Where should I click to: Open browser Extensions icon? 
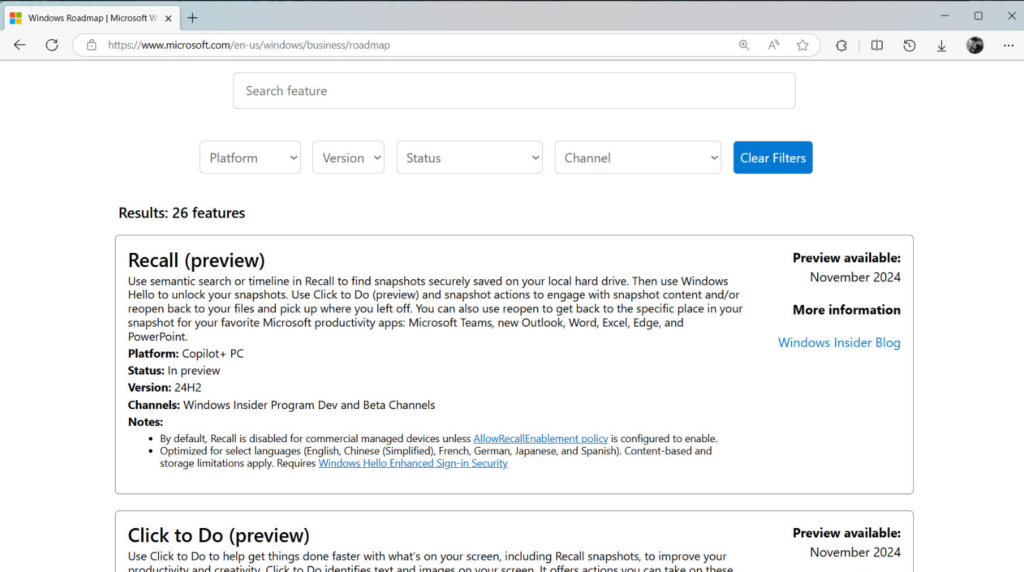[841, 45]
